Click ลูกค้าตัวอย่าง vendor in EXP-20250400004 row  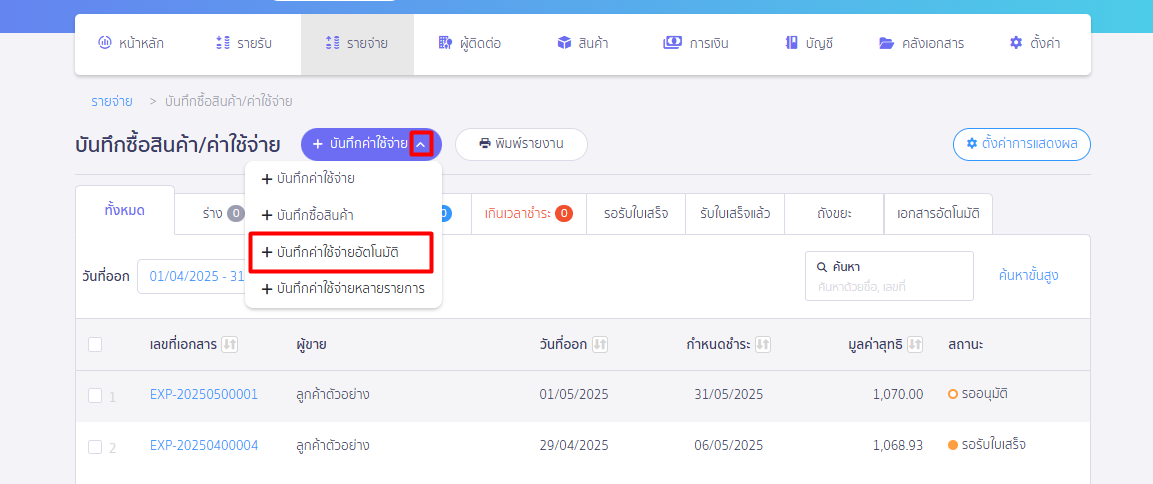pos(332,445)
